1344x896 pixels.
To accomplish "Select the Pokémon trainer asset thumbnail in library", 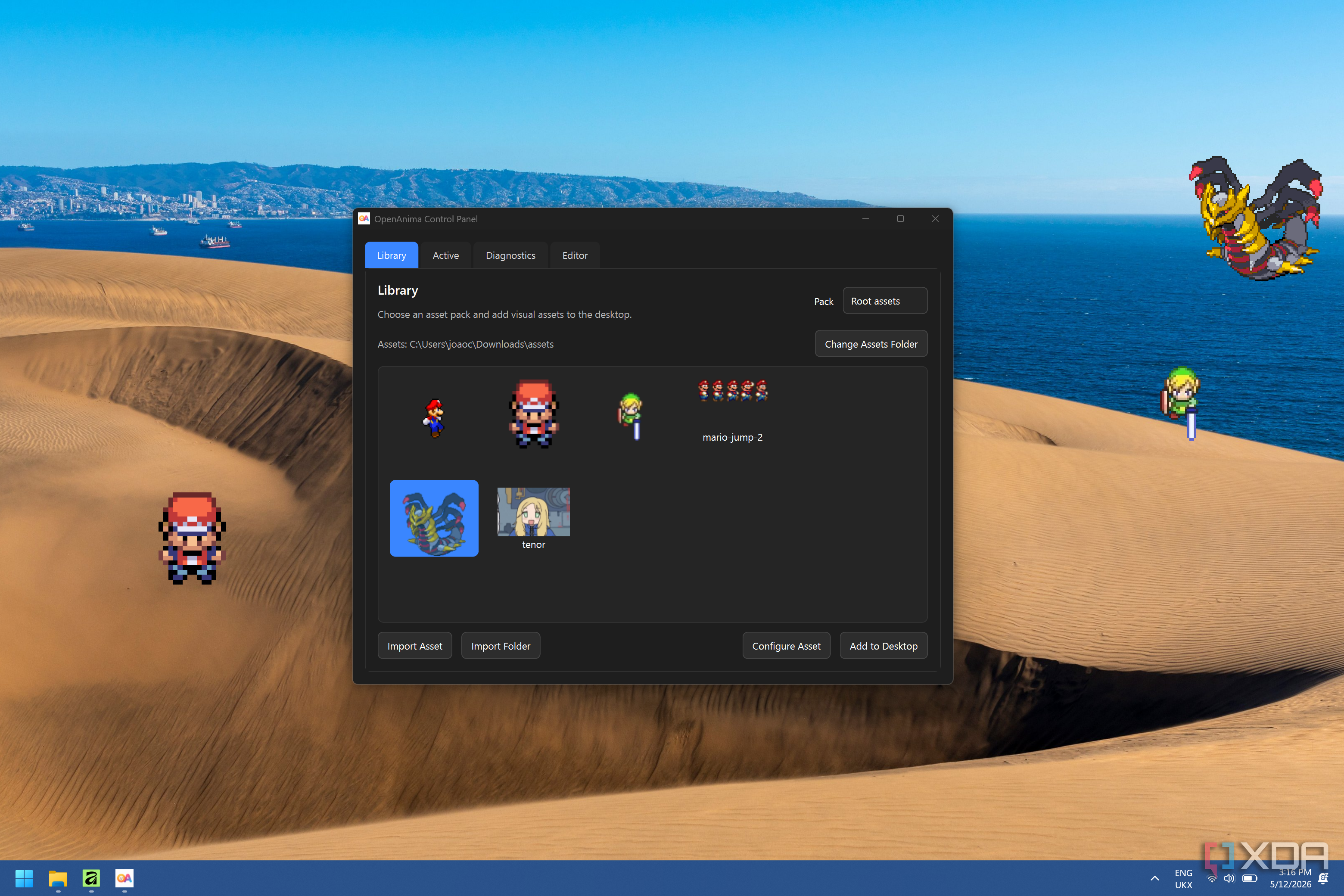I will coord(534,414).
